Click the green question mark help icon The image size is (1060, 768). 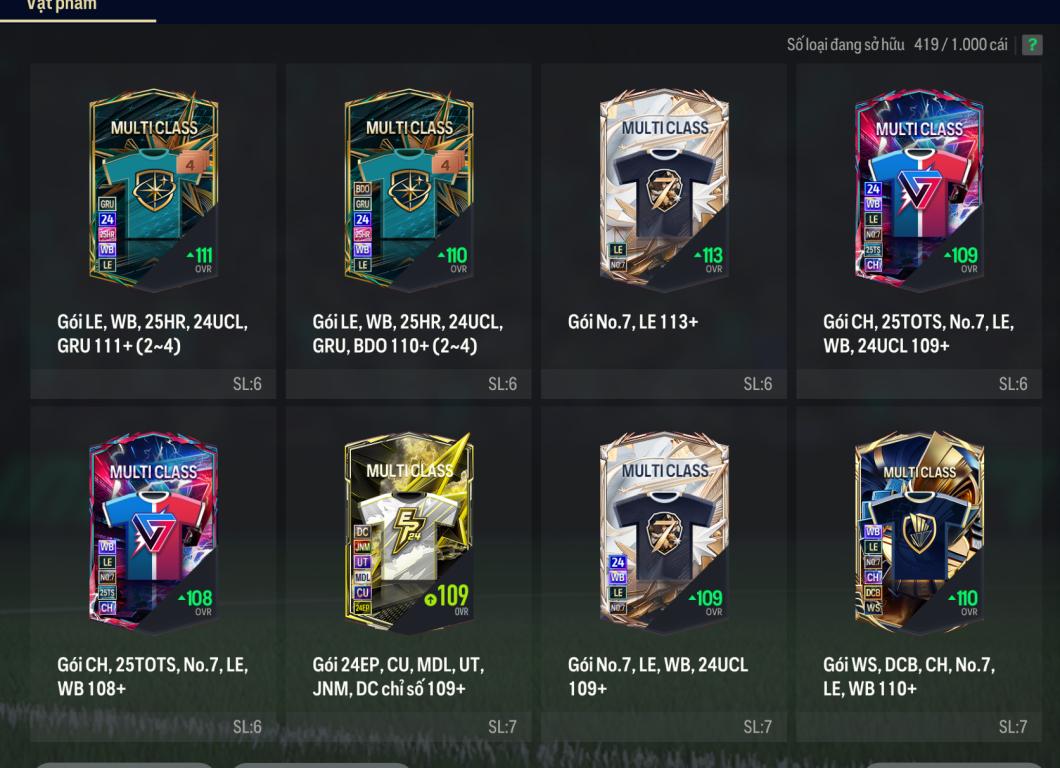coord(1032,45)
